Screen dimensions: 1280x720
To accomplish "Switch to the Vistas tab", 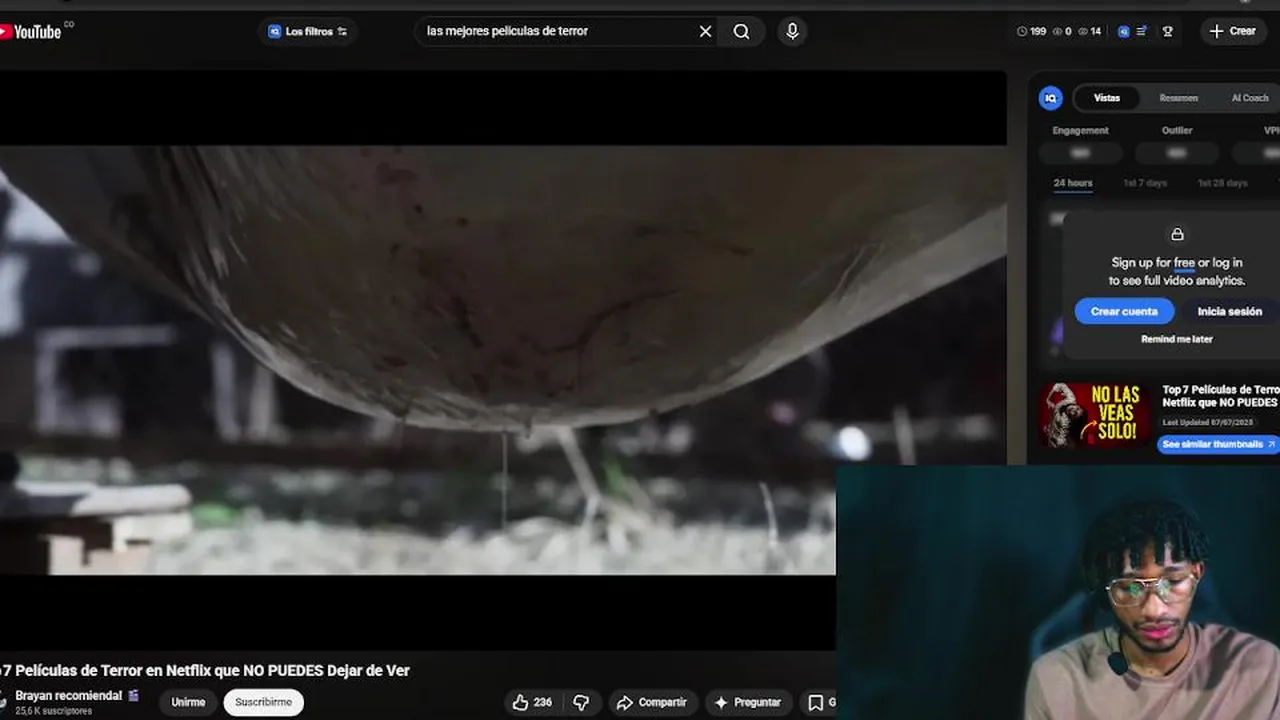I will point(1107,98).
